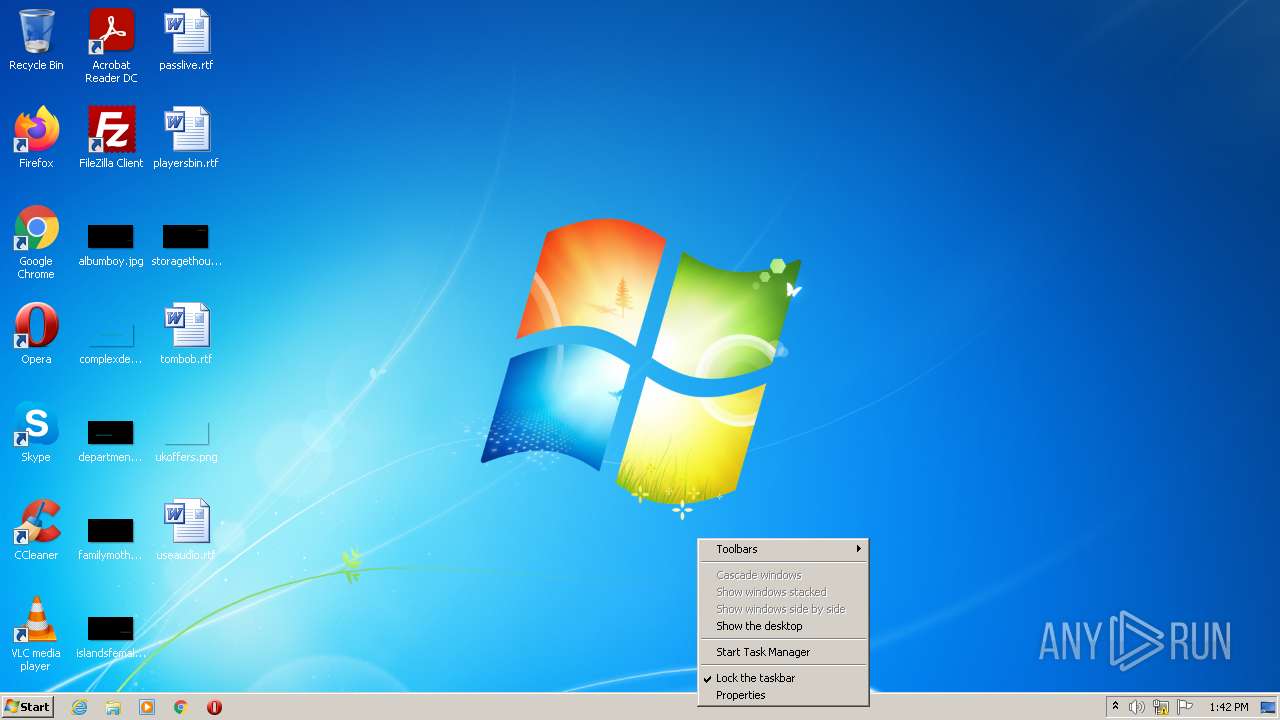Click Start Task Manager in context menu
The height and width of the screenshot is (720, 1280).
pos(783,652)
